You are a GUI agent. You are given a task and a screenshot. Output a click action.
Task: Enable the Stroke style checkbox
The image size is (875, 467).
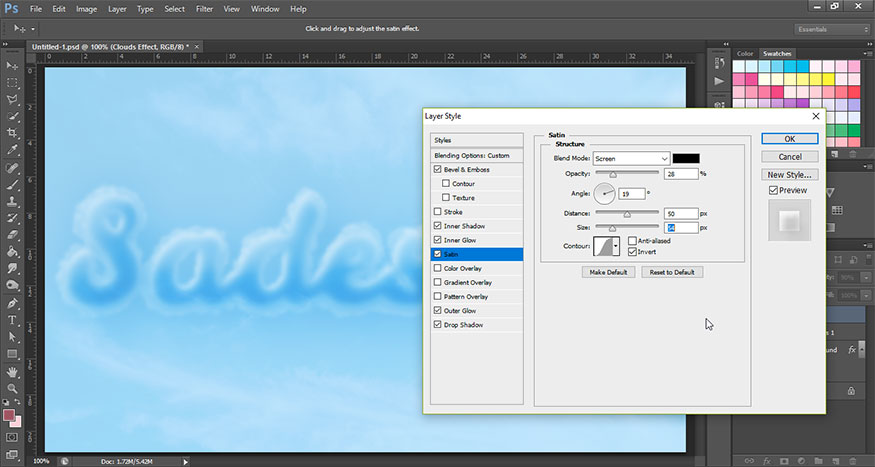436,212
